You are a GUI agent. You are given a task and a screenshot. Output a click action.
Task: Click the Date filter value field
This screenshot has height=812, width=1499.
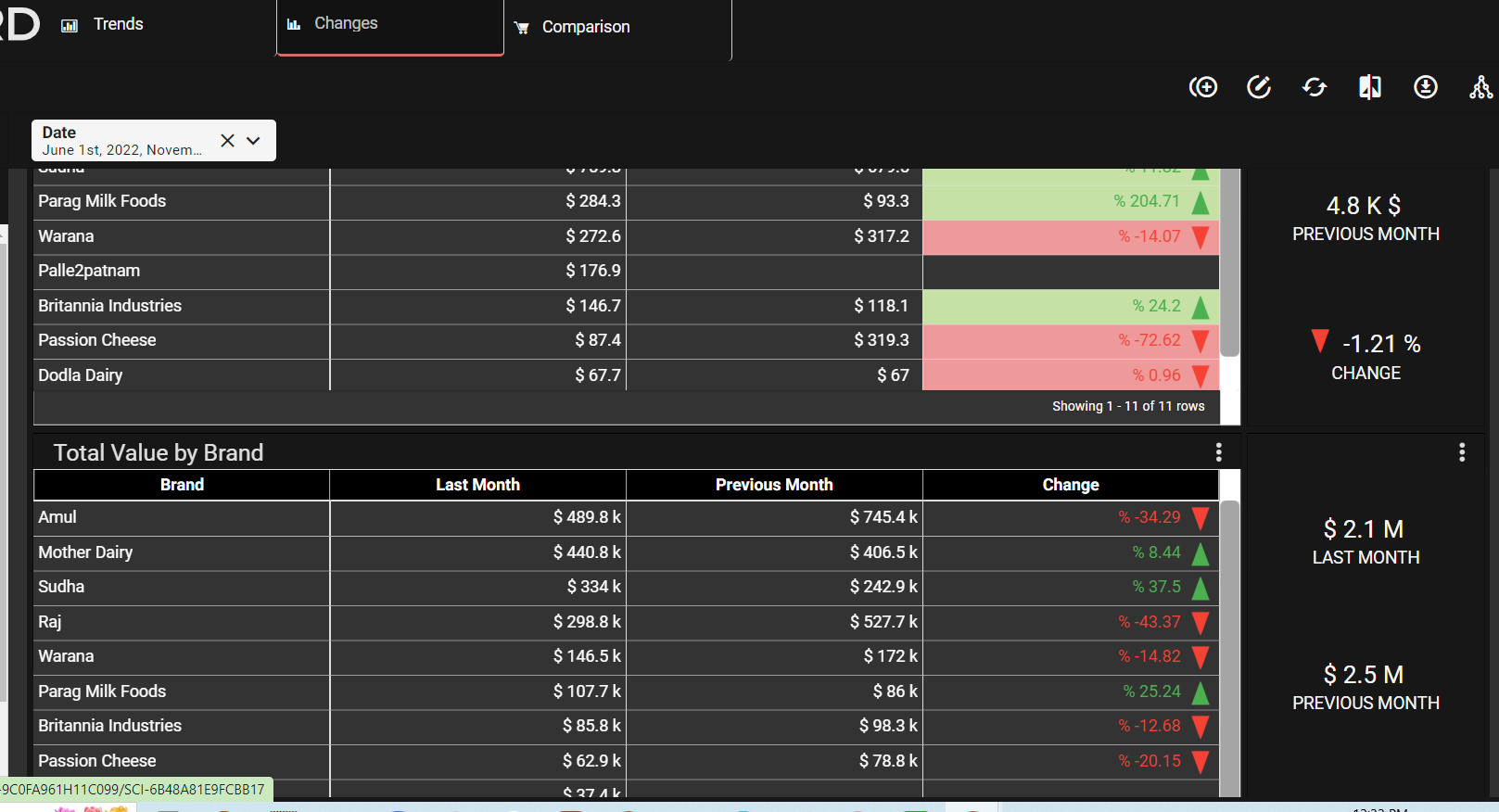point(121,150)
